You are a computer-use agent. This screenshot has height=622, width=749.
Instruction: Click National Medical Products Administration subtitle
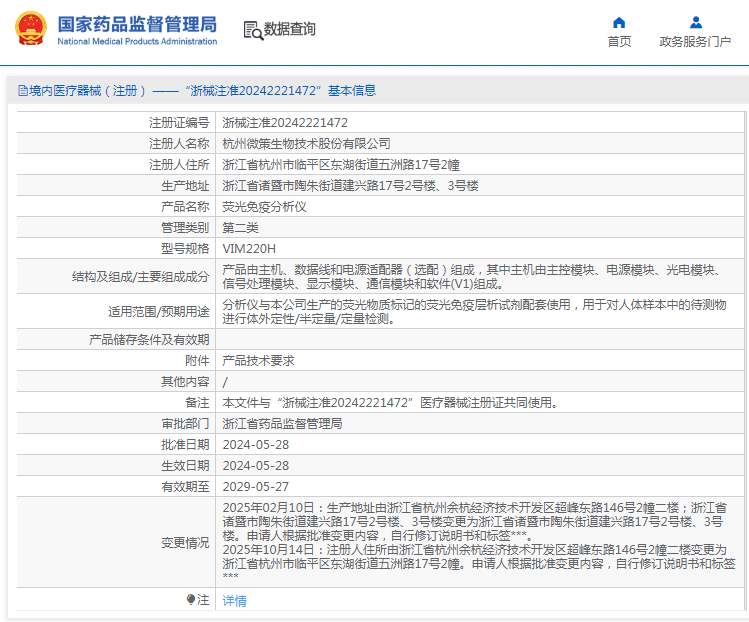137,42
